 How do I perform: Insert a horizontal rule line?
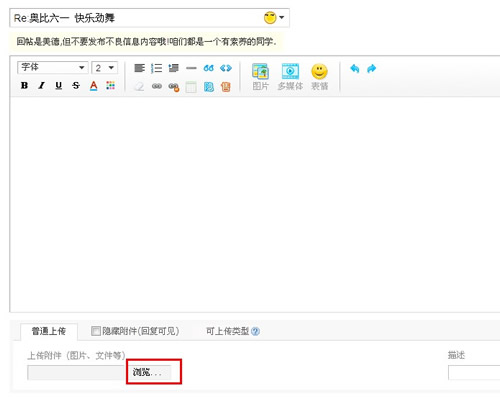click(191, 68)
